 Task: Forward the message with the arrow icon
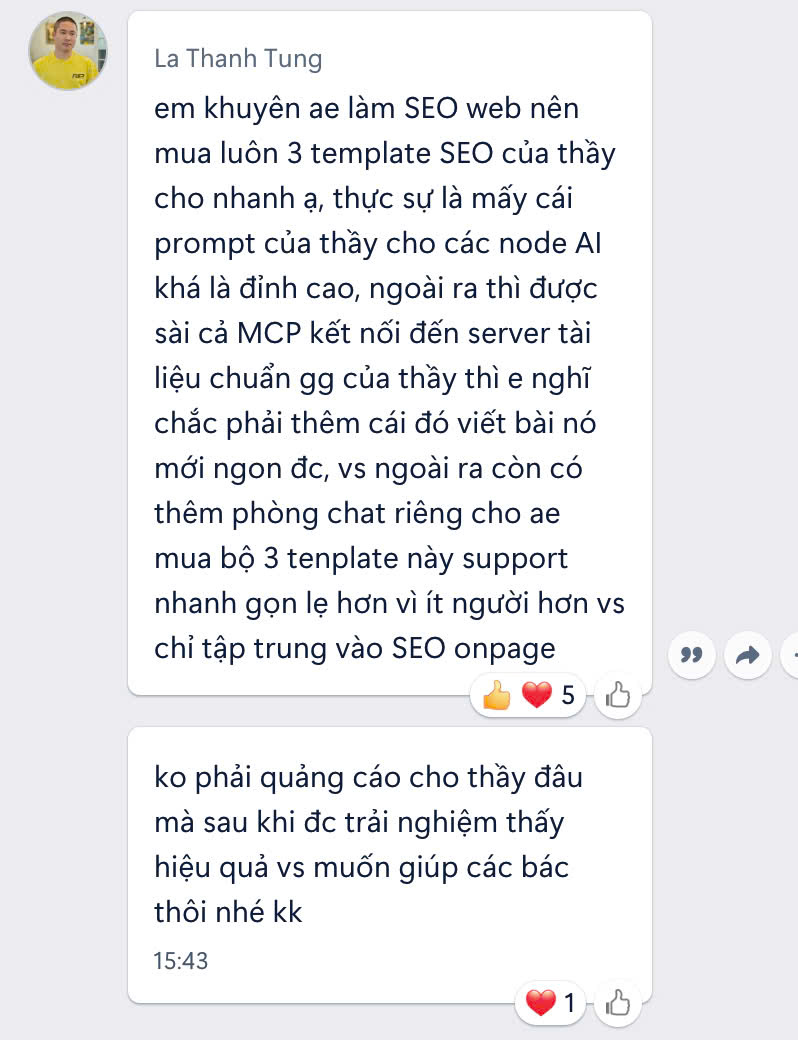tap(748, 655)
